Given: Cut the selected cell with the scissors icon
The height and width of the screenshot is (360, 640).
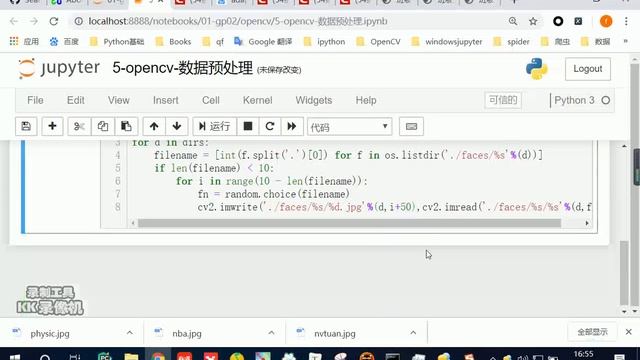Looking at the screenshot, I should coord(79,126).
